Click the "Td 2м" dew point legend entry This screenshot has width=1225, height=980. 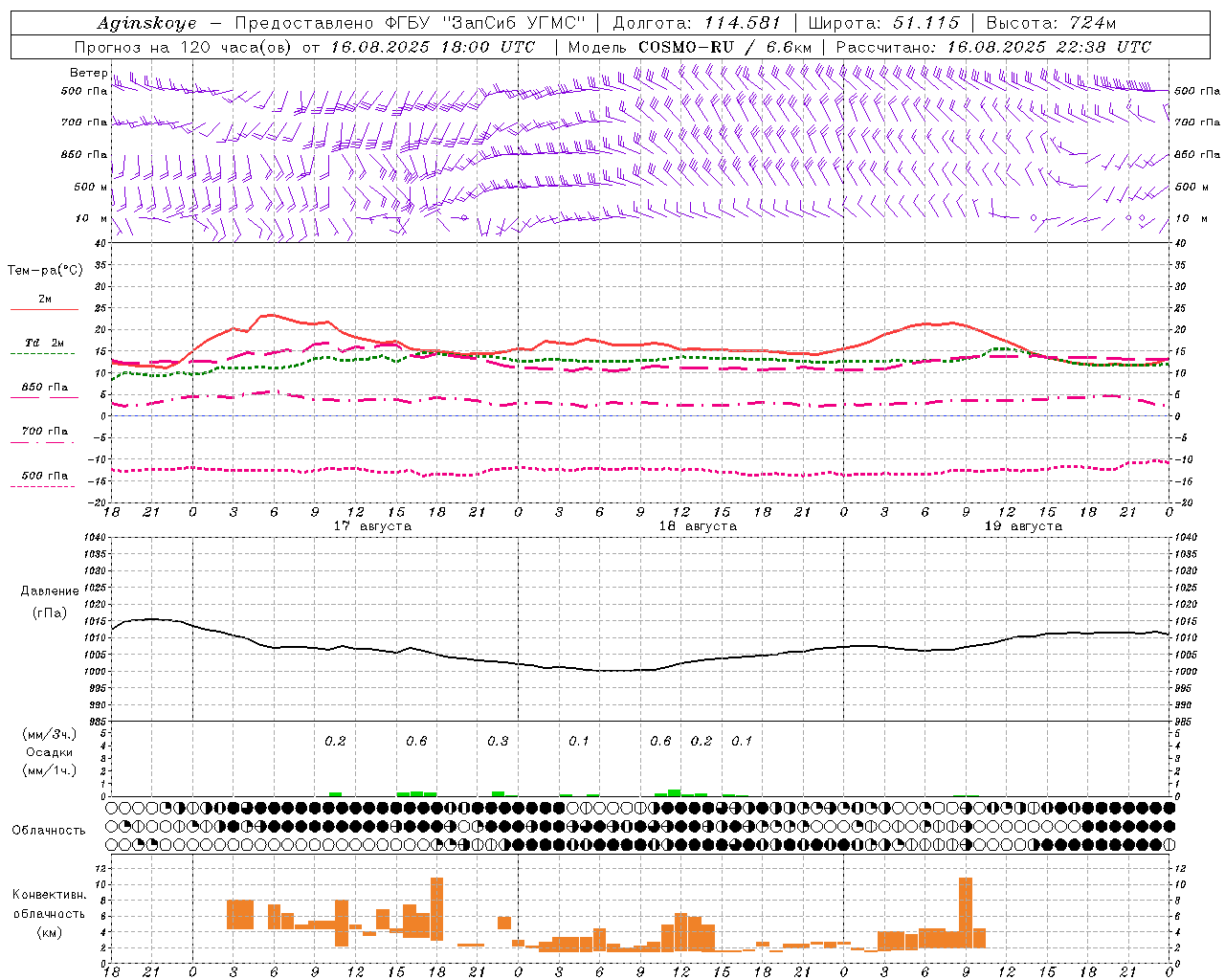click(x=44, y=343)
